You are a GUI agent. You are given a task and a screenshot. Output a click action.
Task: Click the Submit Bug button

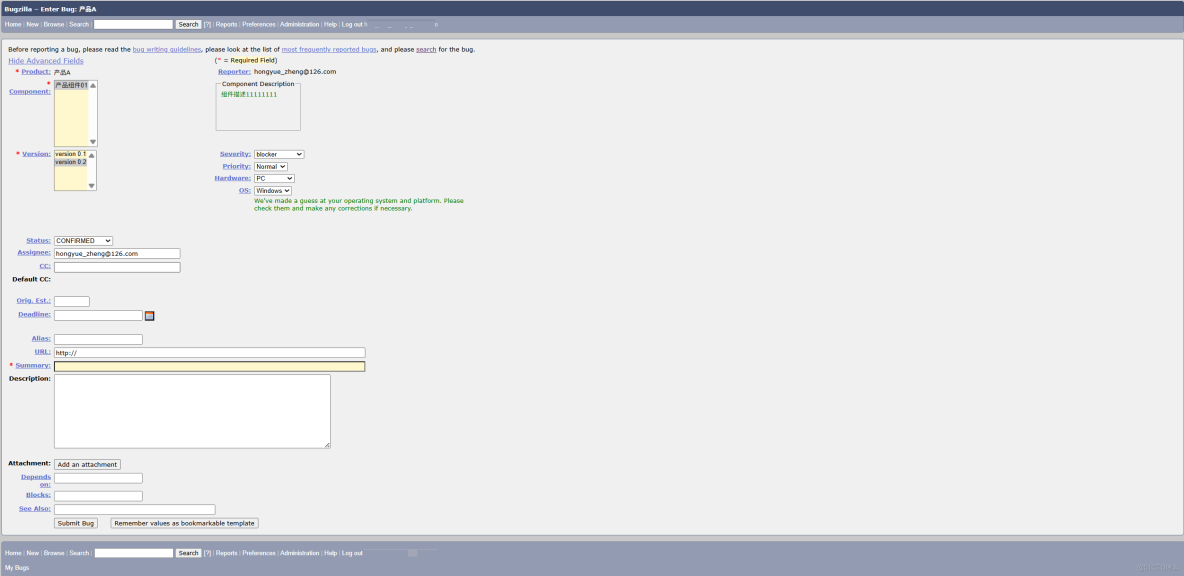[x=76, y=523]
